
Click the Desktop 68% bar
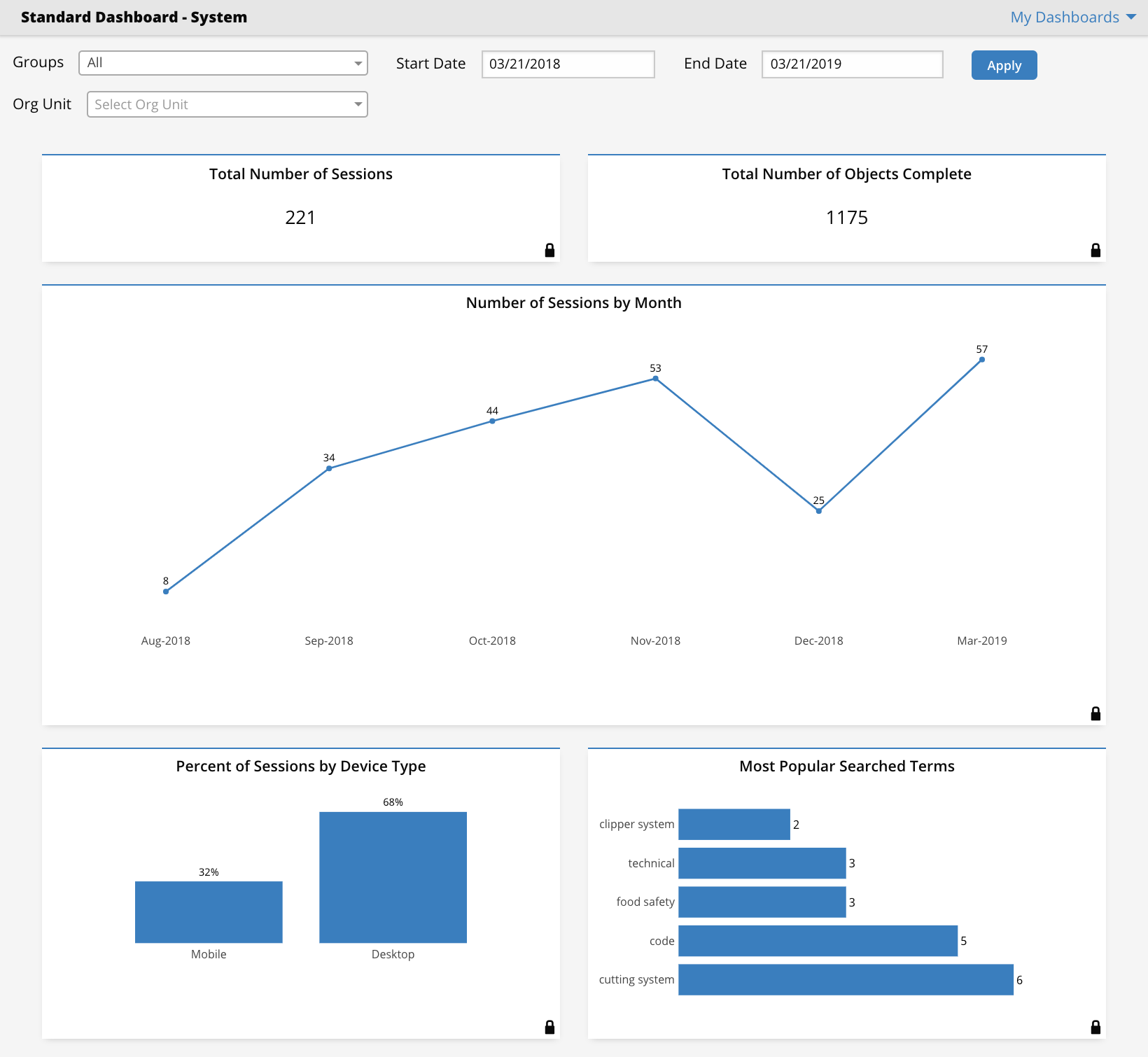pos(393,877)
